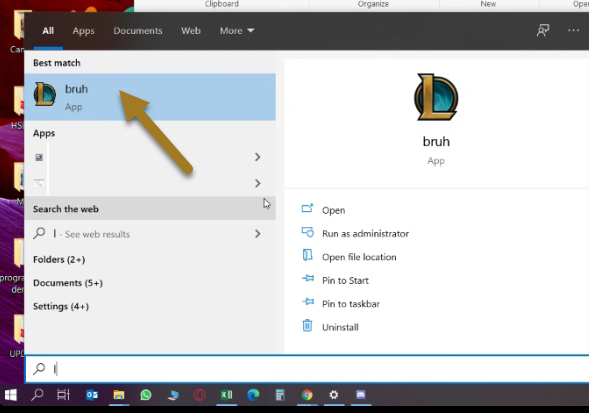Click the taskbar search magnifier icon
The image size is (589, 413).
tap(37, 395)
